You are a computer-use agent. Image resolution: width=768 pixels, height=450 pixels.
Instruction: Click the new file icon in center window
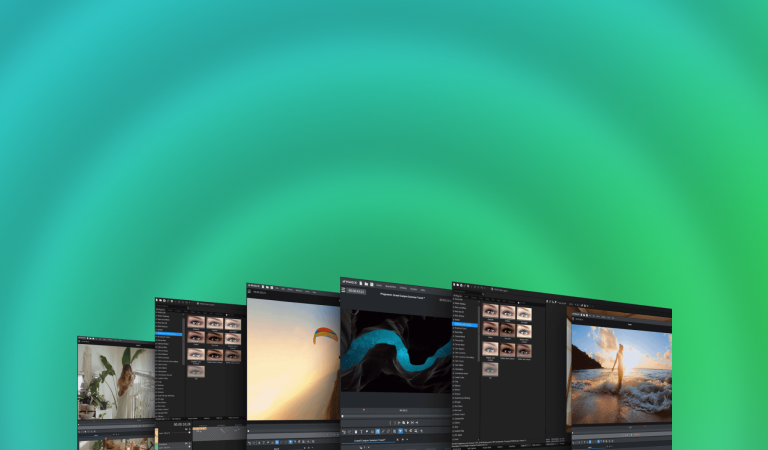pyautogui.click(x=361, y=283)
